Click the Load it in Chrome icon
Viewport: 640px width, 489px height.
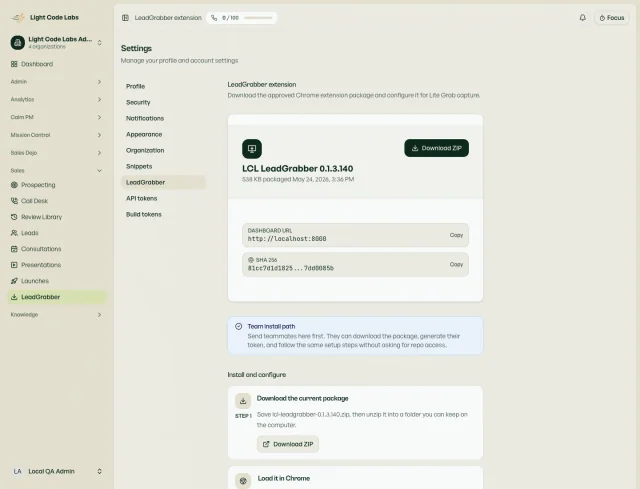coord(243,480)
